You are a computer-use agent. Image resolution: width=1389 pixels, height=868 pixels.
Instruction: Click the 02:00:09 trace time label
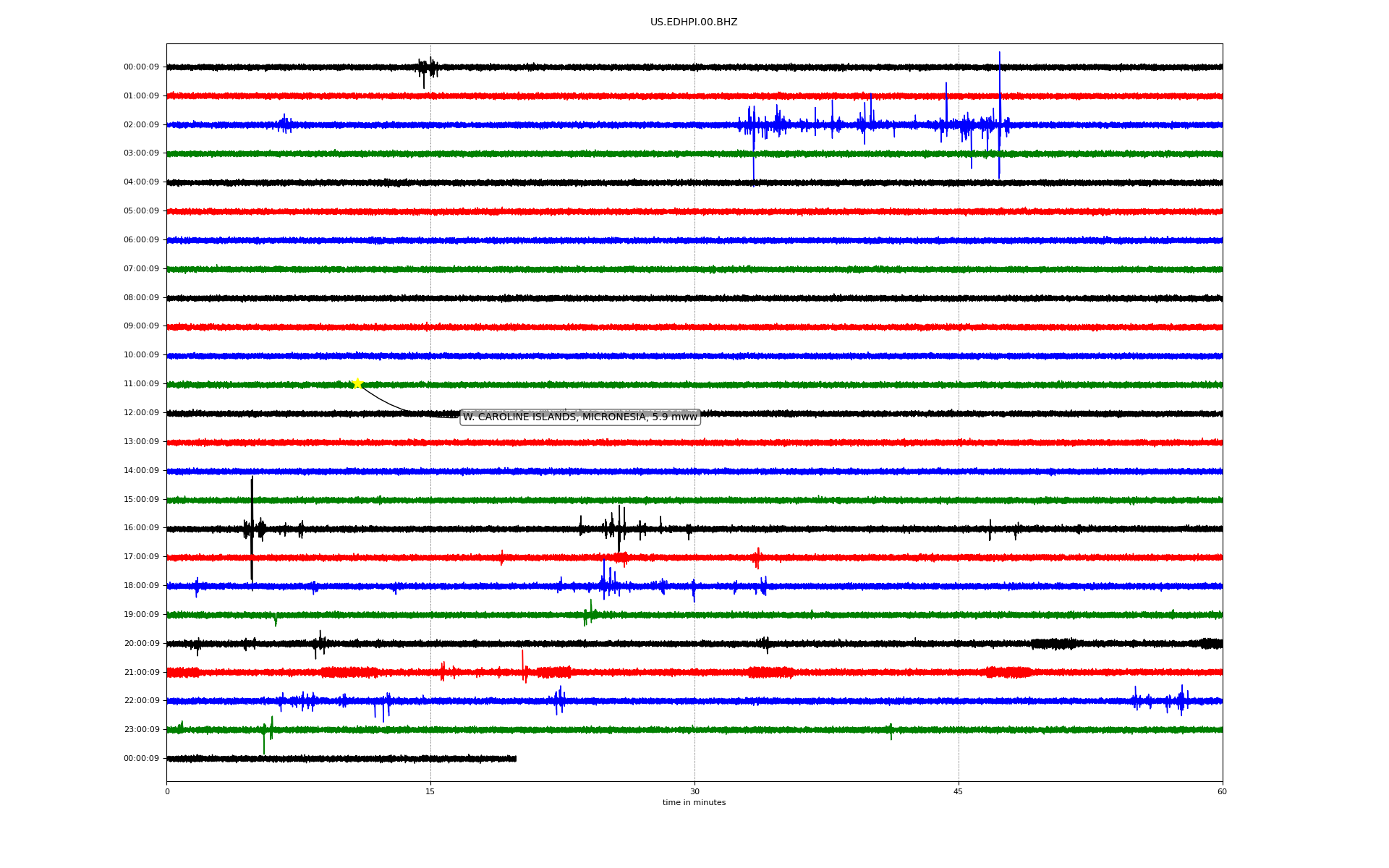pyautogui.click(x=141, y=125)
